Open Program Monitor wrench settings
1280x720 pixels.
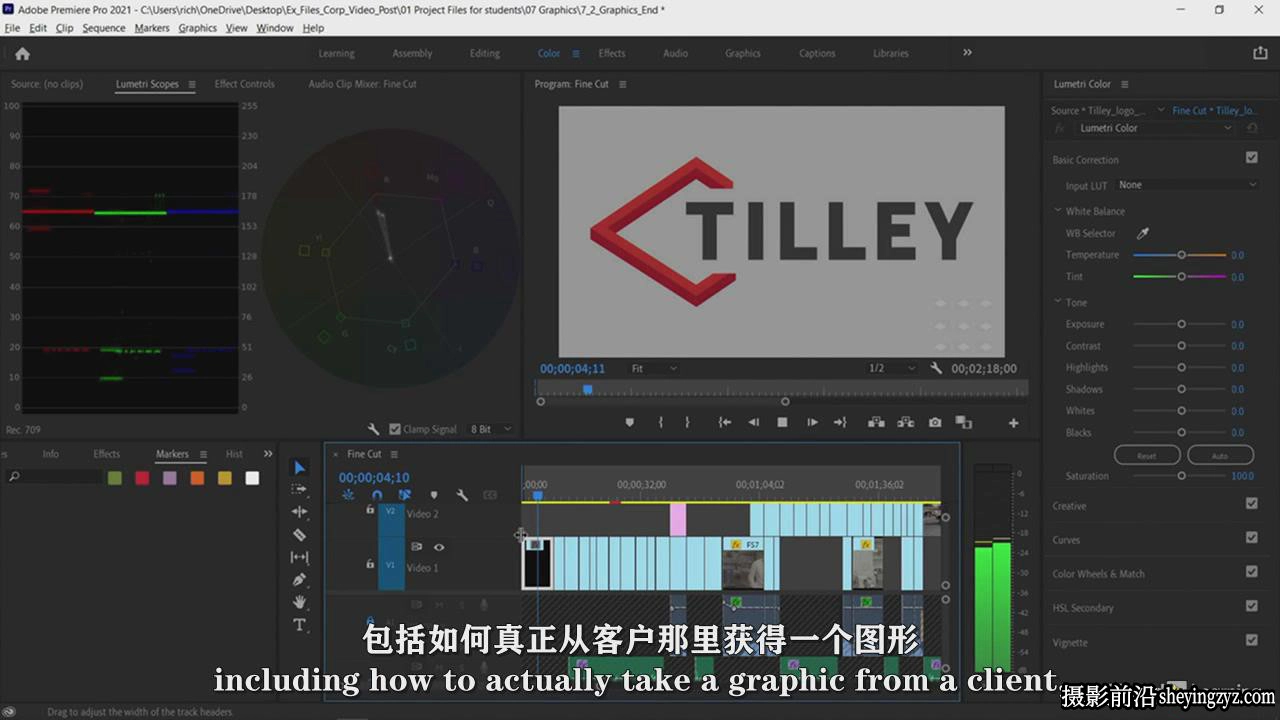tap(936, 368)
